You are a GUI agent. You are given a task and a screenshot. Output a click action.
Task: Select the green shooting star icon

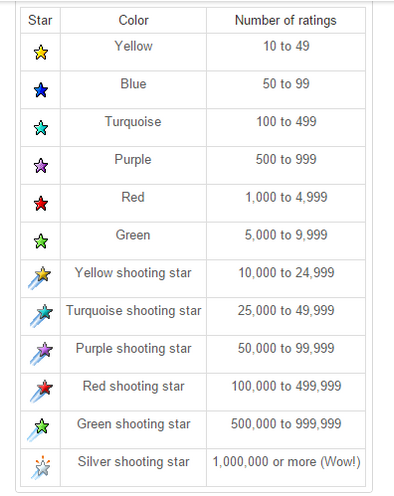[38, 430]
